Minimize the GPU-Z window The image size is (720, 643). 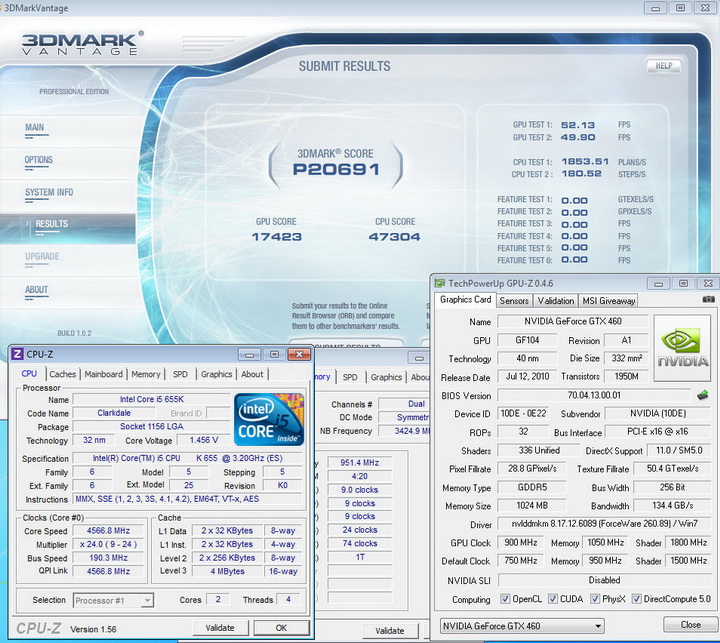pos(658,283)
